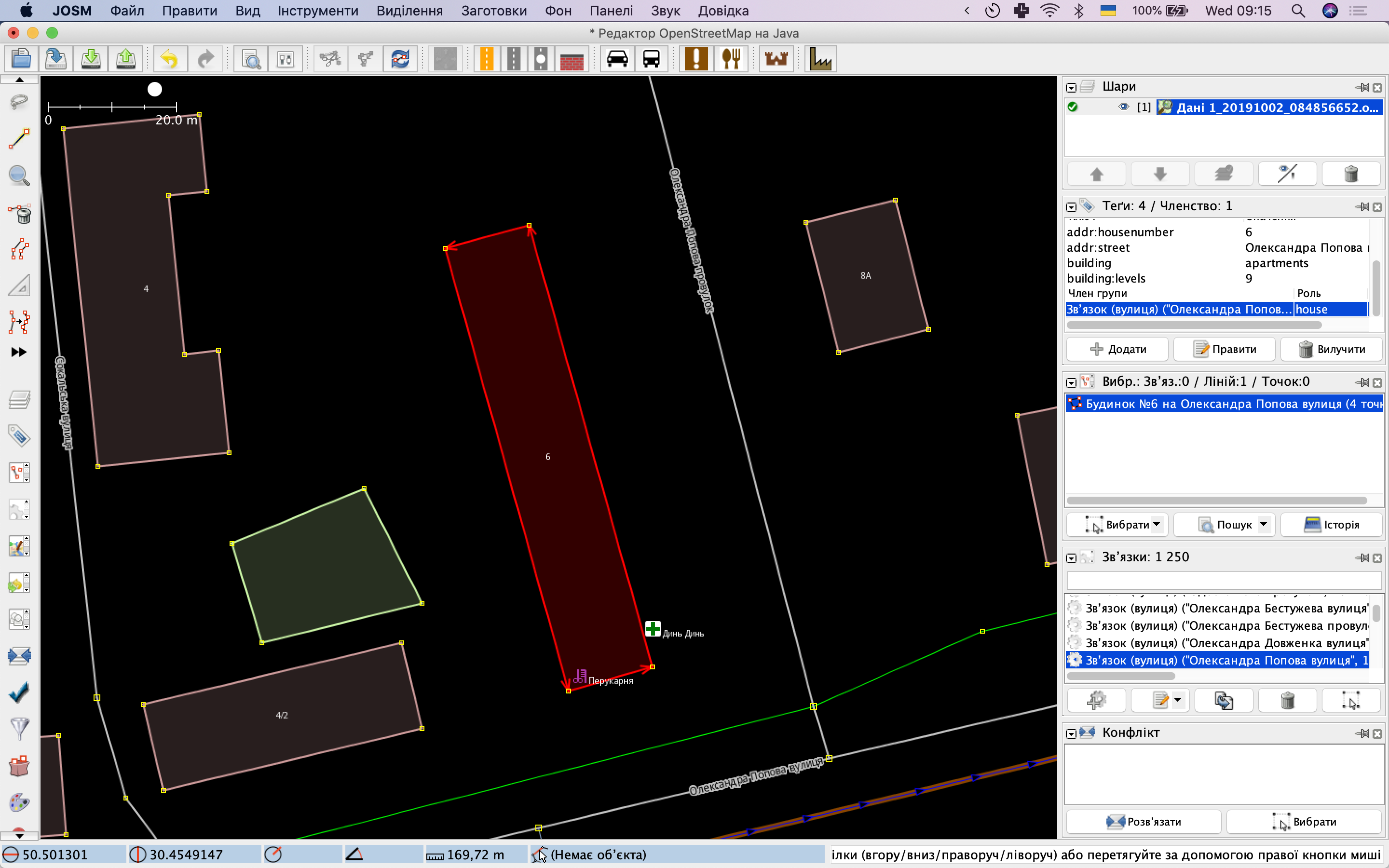The width and height of the screenshot is (1389, 868).
Task: Toggle the Map Paint Styles sidebar button
Action: [x=19, y=802]
